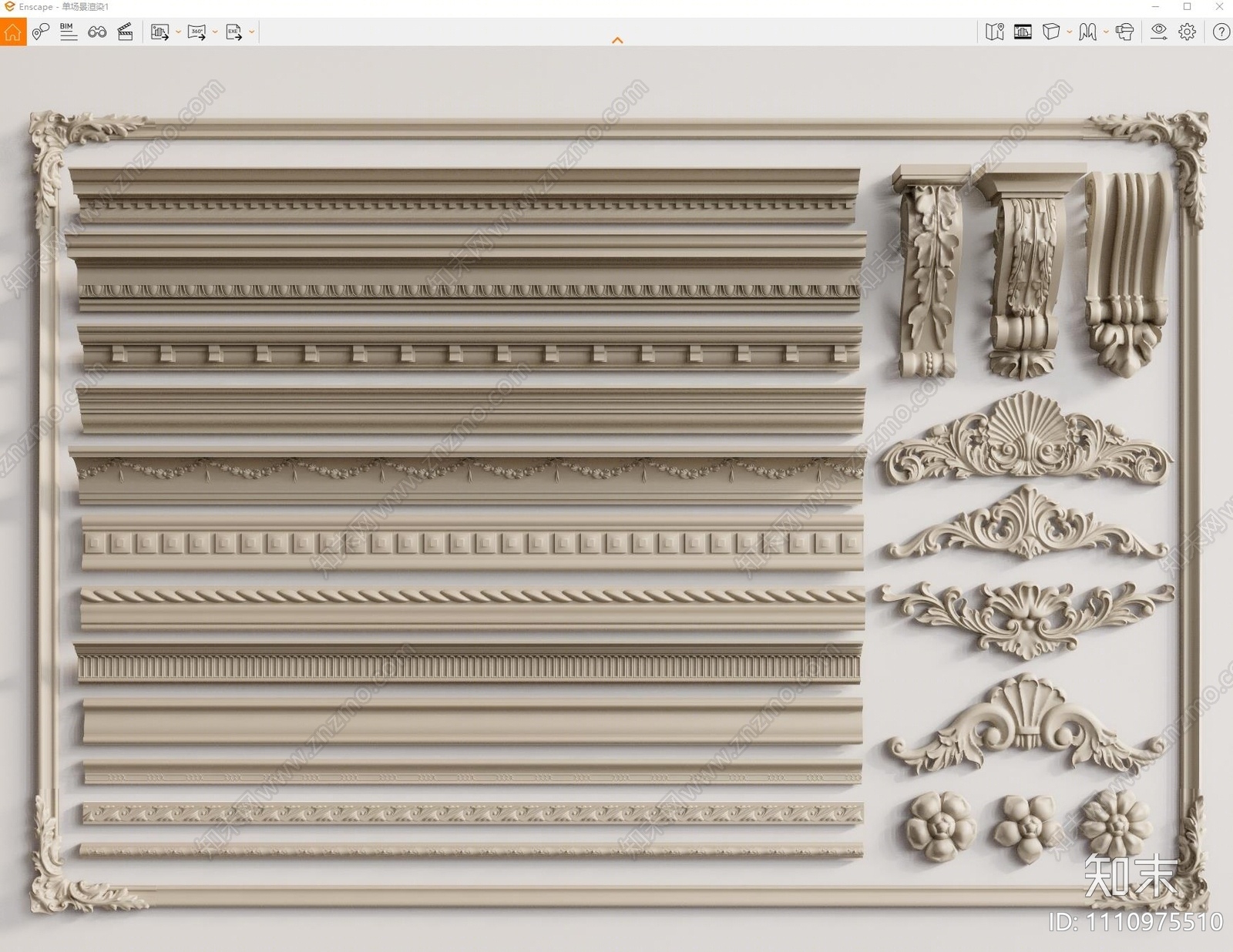Expand the screenshot export dropdown arrow

[178, 32]
